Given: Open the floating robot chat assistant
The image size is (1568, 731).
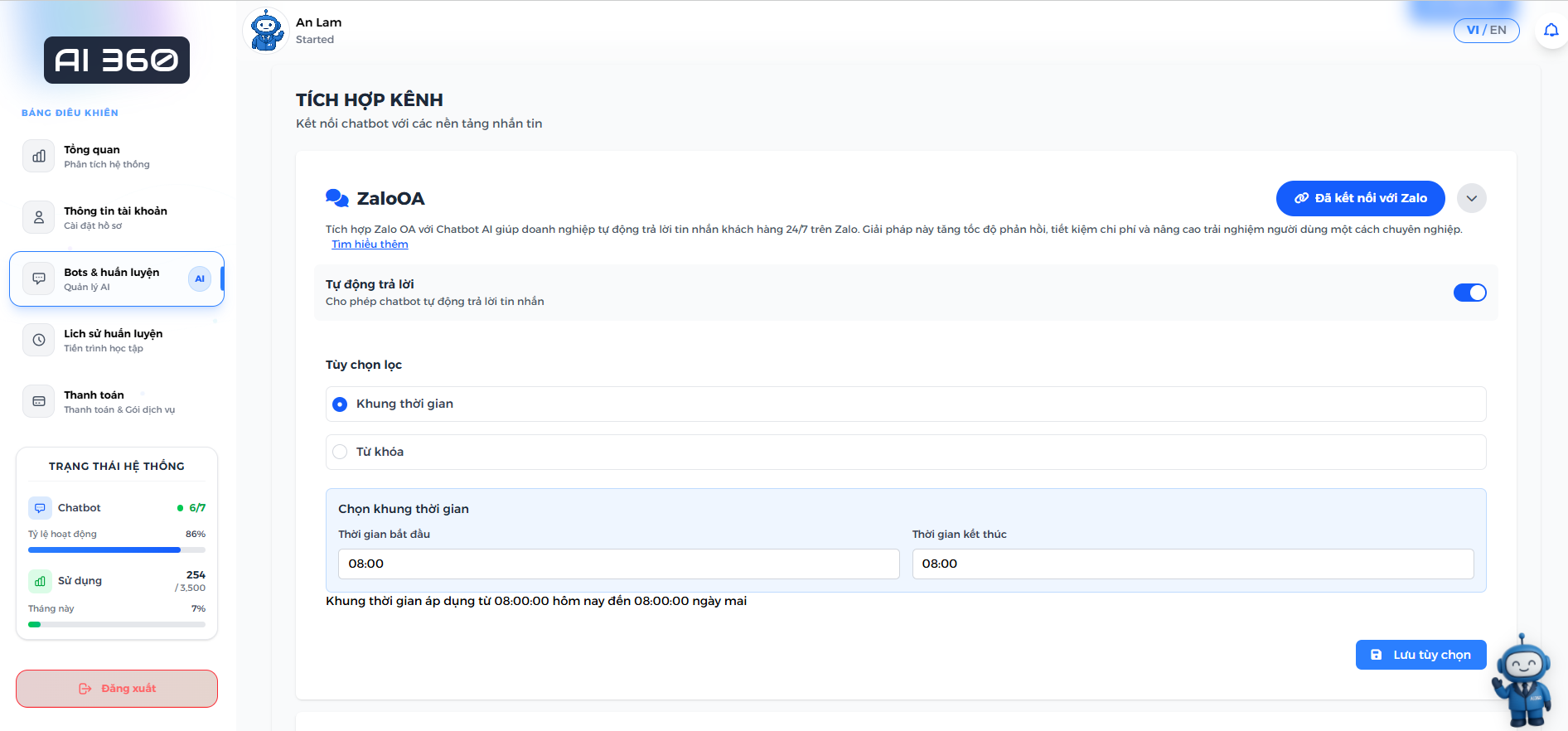Looking at the screenshot, I should [1522, 681].
